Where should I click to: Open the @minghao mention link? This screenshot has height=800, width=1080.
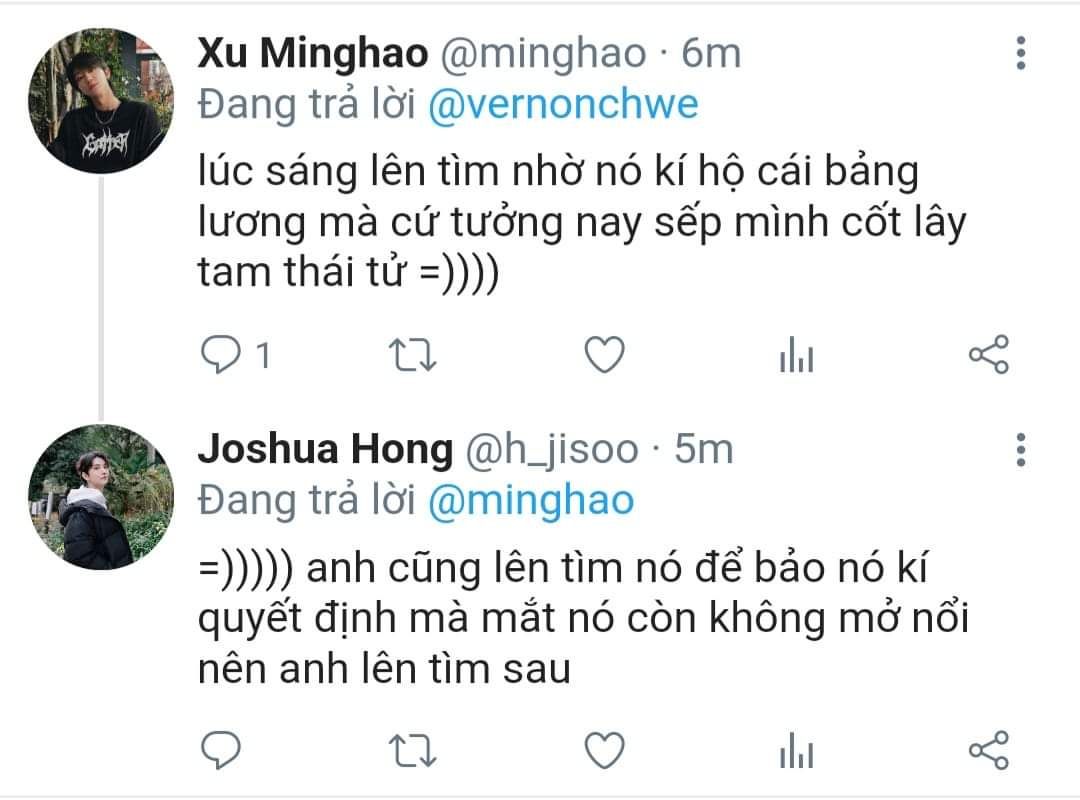pos(530,501)
